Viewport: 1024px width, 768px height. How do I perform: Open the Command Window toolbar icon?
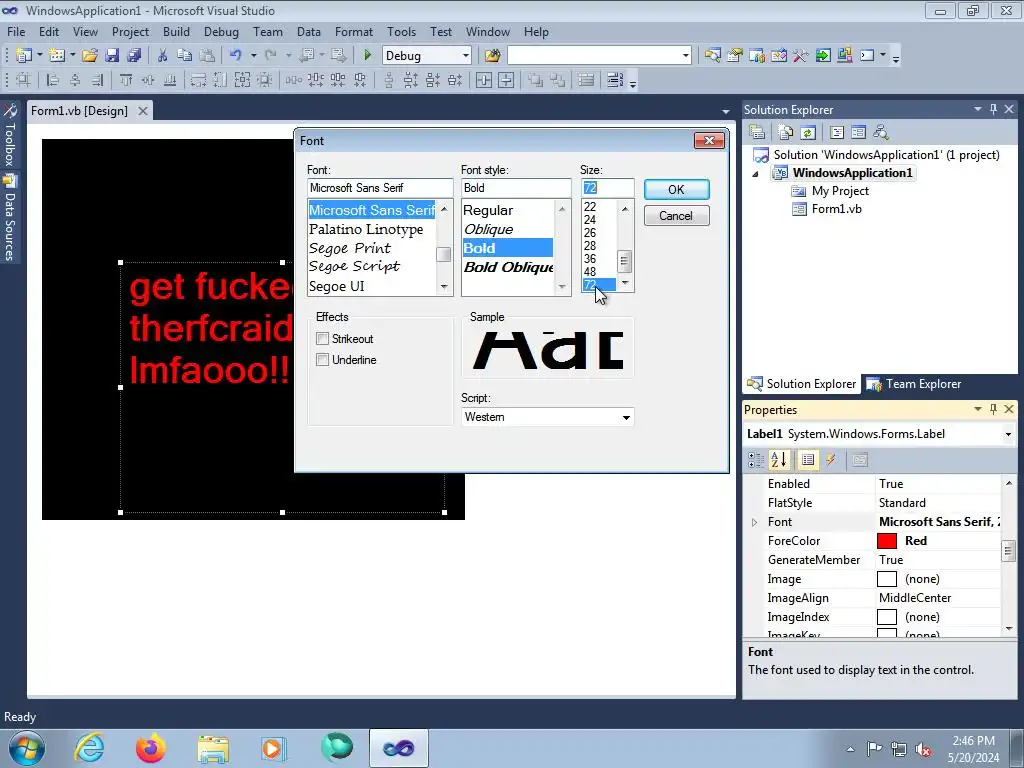tap(867, 56)
